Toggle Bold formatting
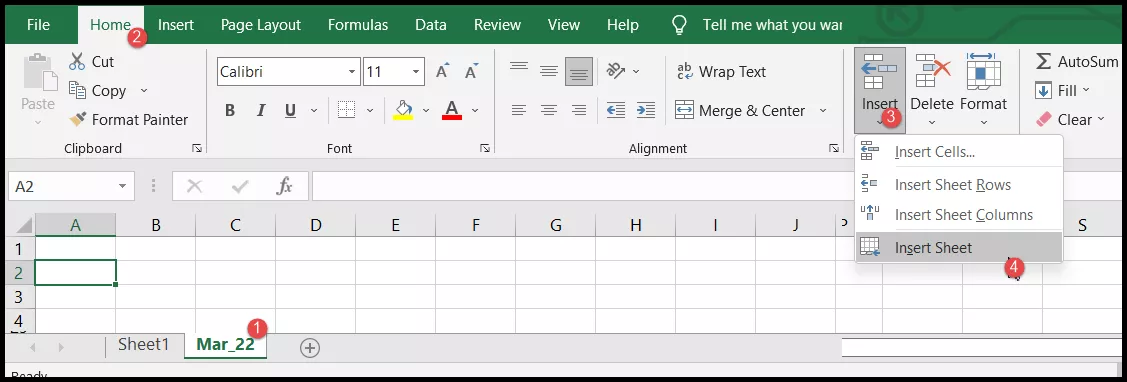 230,111
